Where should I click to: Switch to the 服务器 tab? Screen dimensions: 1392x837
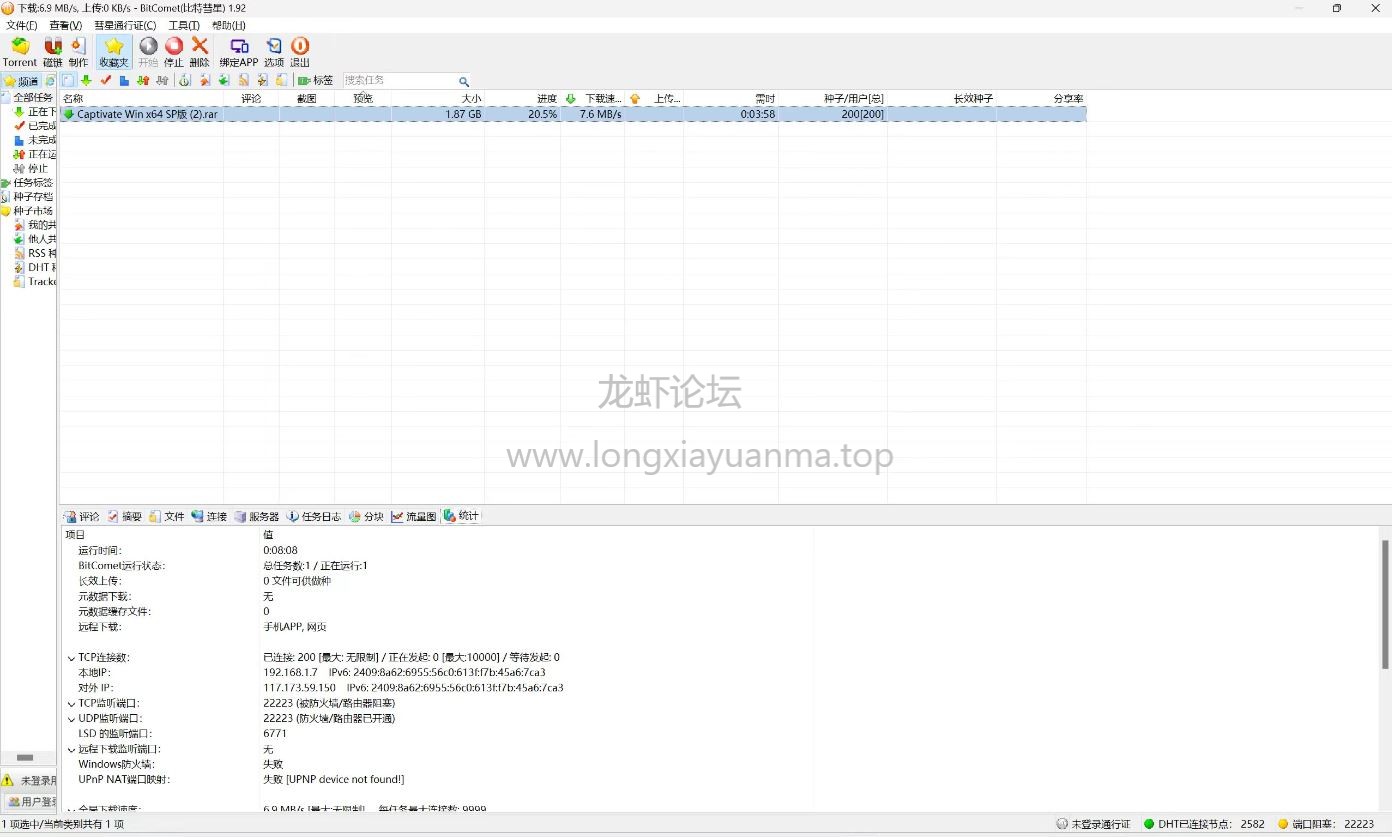pyautogui.click(x=257, y=516)
